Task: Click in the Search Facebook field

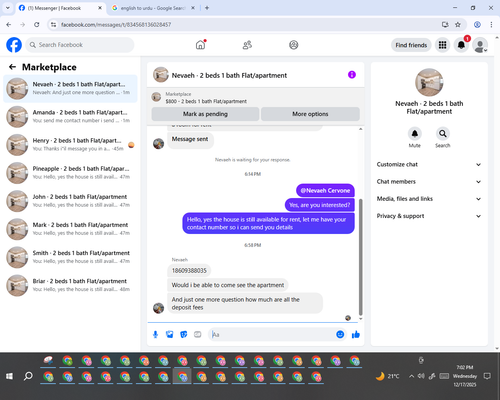Action: 80,45
